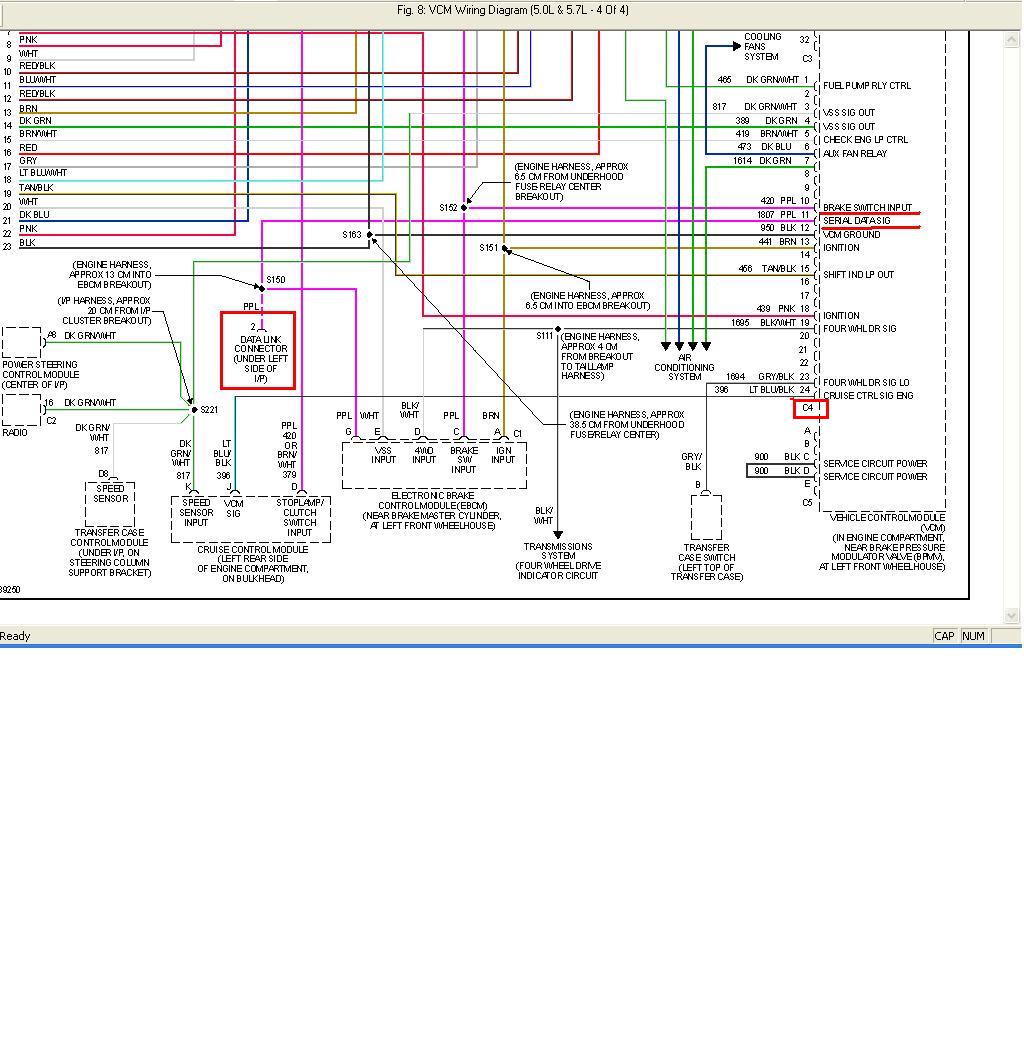Click the Brake Switch Input pin label
This screenshot has width=1024, height=1052.
pos(867,208)
